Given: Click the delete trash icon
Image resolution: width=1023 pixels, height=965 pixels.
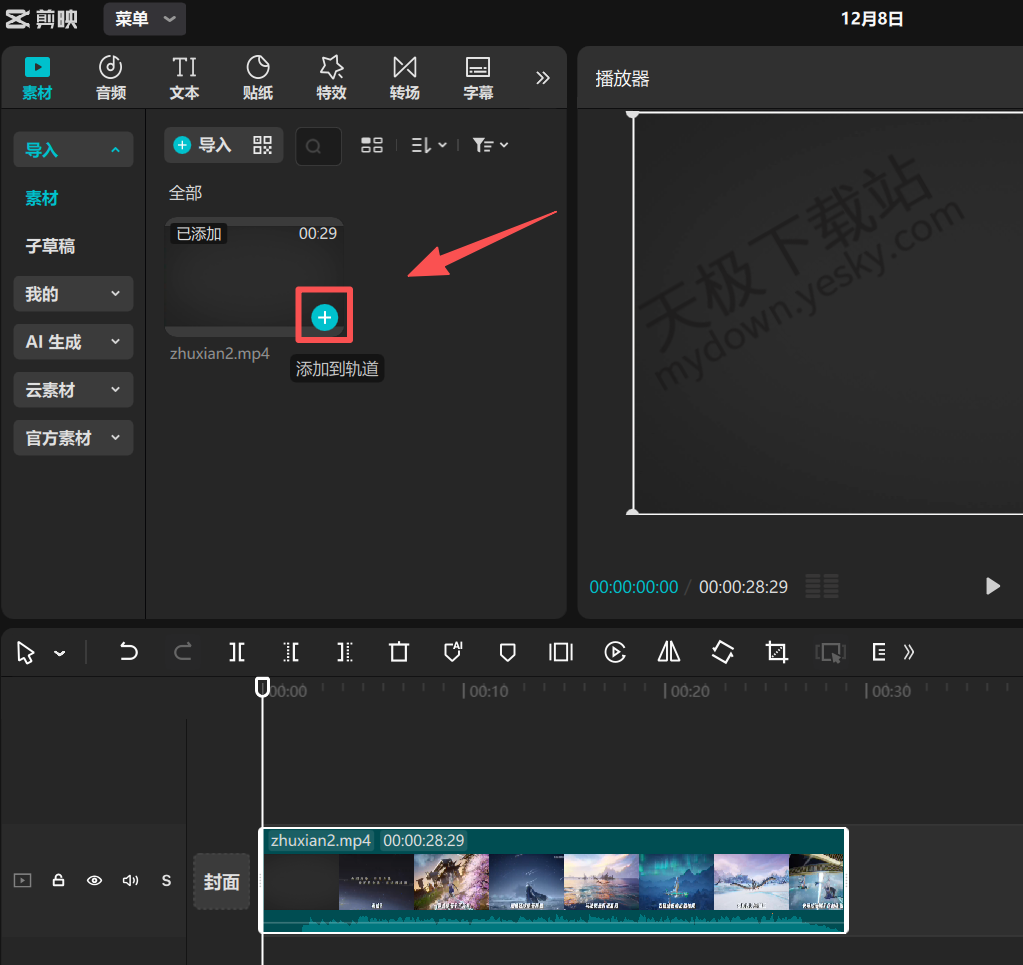Looking at the screenshot, I should (399, 652).
